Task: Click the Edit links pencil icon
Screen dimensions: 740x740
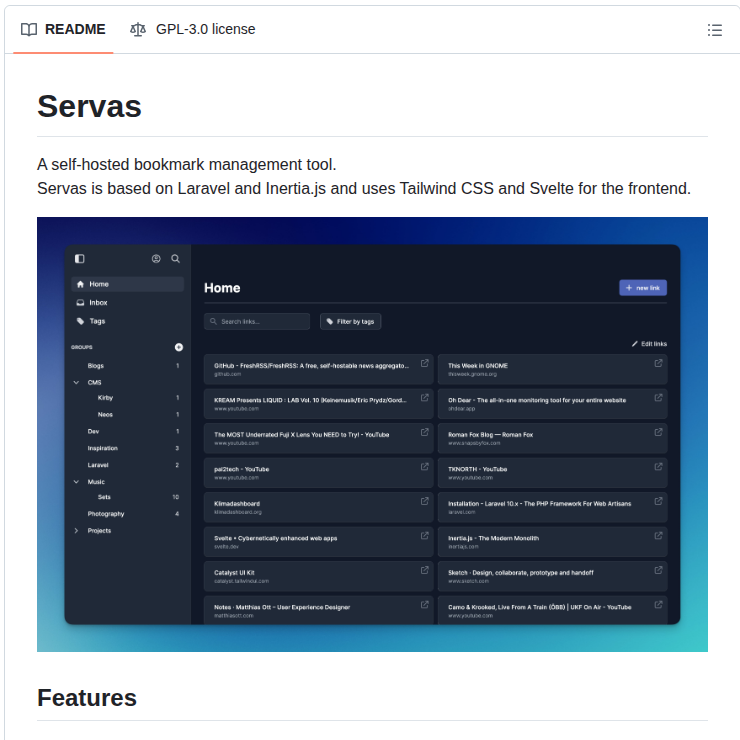Action: (x=635, y=344)
